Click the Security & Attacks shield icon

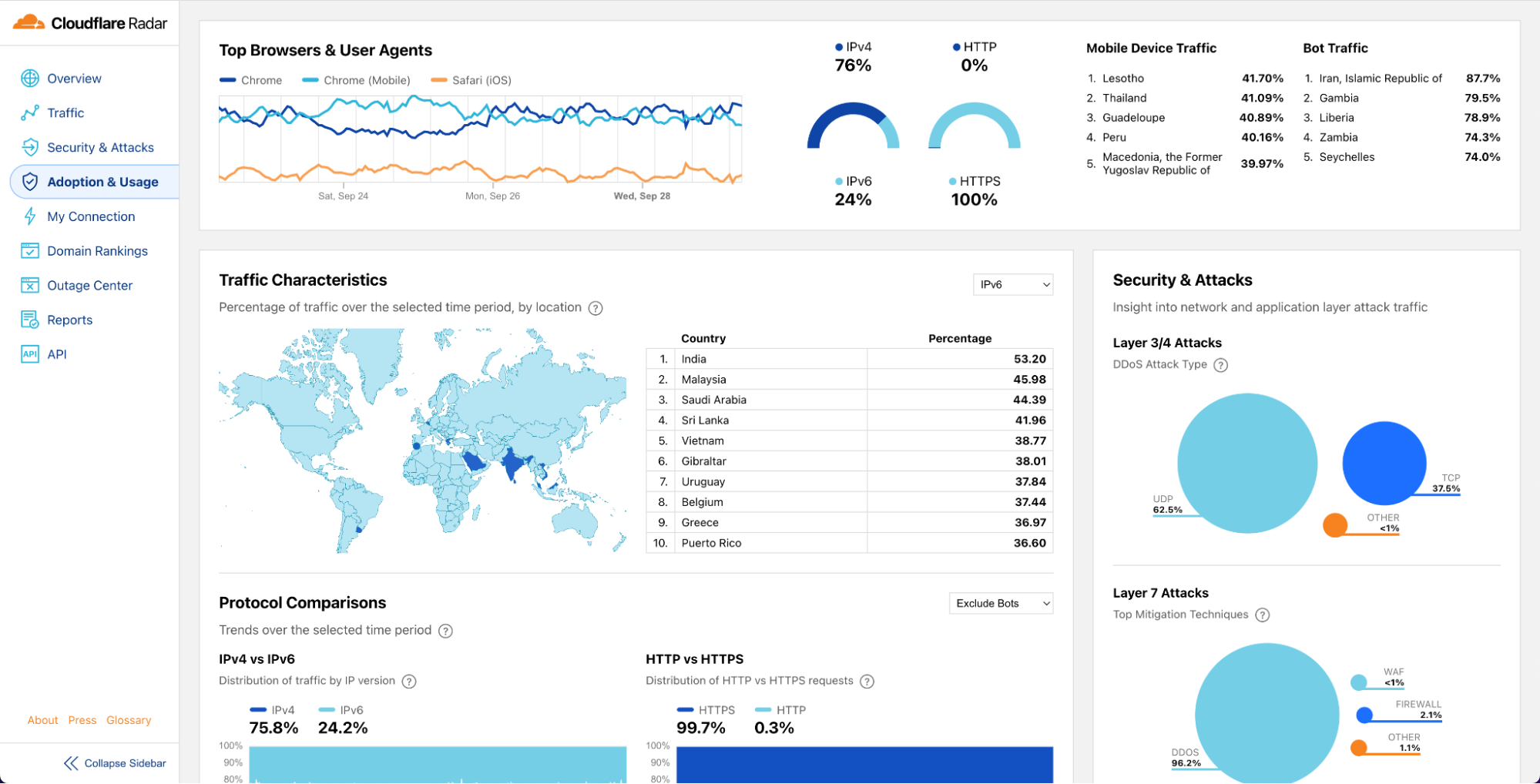point(30,147)
